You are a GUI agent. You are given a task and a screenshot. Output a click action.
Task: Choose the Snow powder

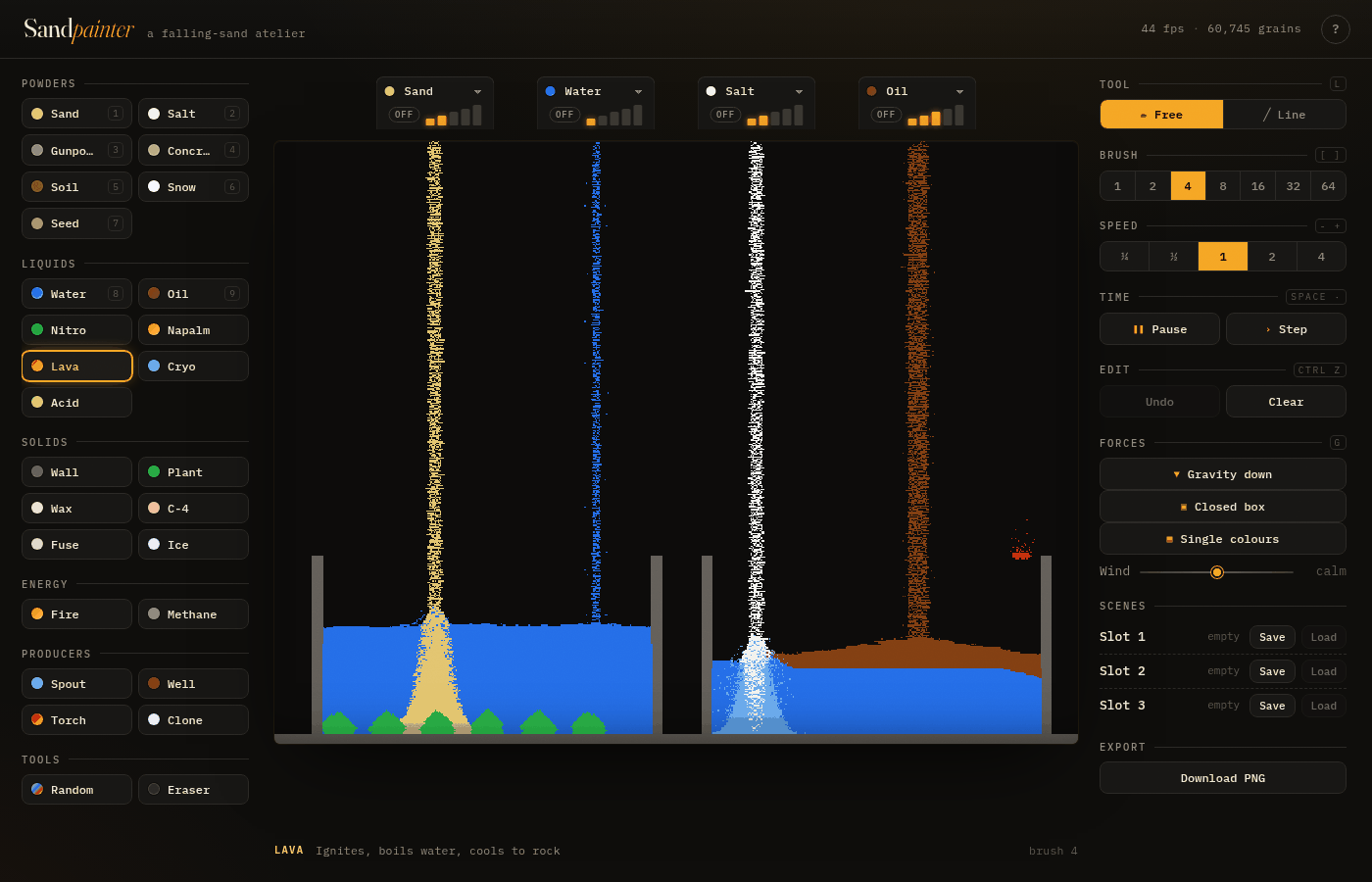click(193, 186)
